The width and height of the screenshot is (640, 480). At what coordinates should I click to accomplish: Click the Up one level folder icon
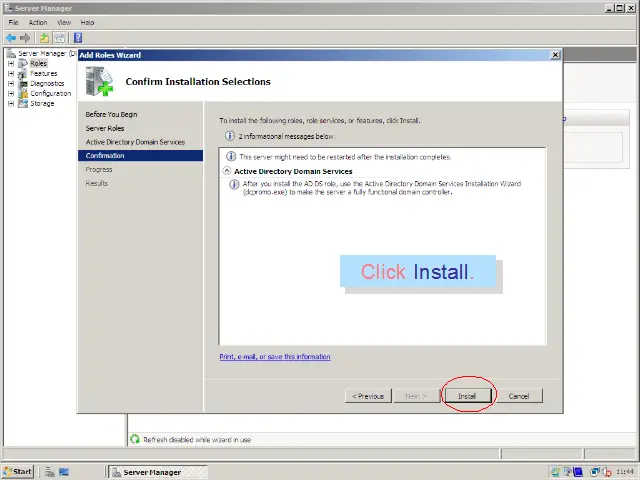click(44, 38)
